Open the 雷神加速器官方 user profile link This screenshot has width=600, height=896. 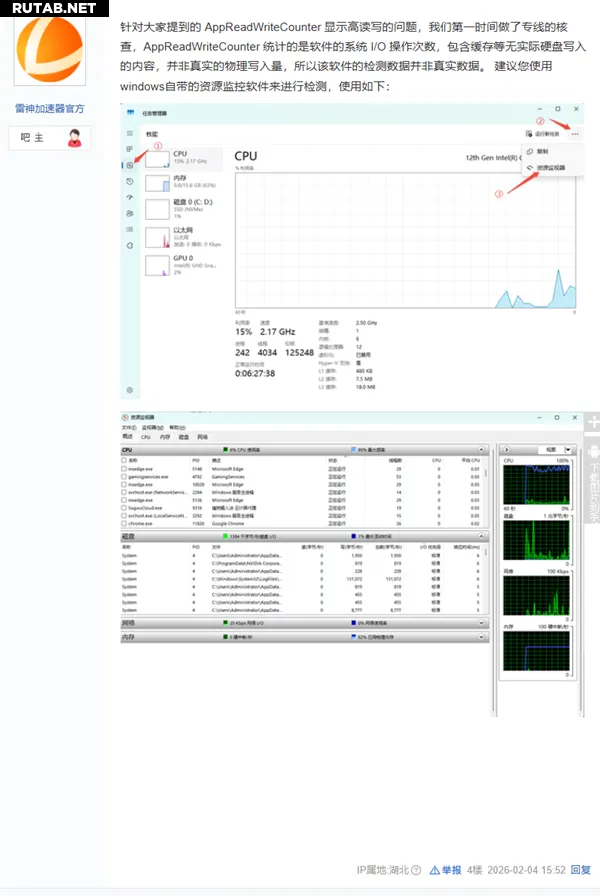pos(50,108)
